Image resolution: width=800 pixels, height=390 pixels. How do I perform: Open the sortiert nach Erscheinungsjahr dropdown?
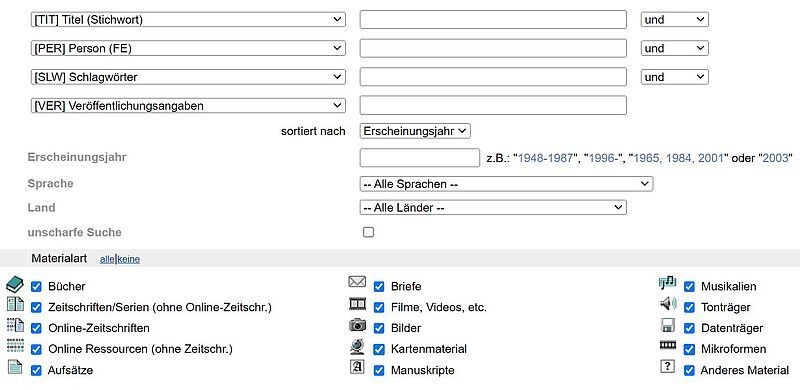pos(415,131)
